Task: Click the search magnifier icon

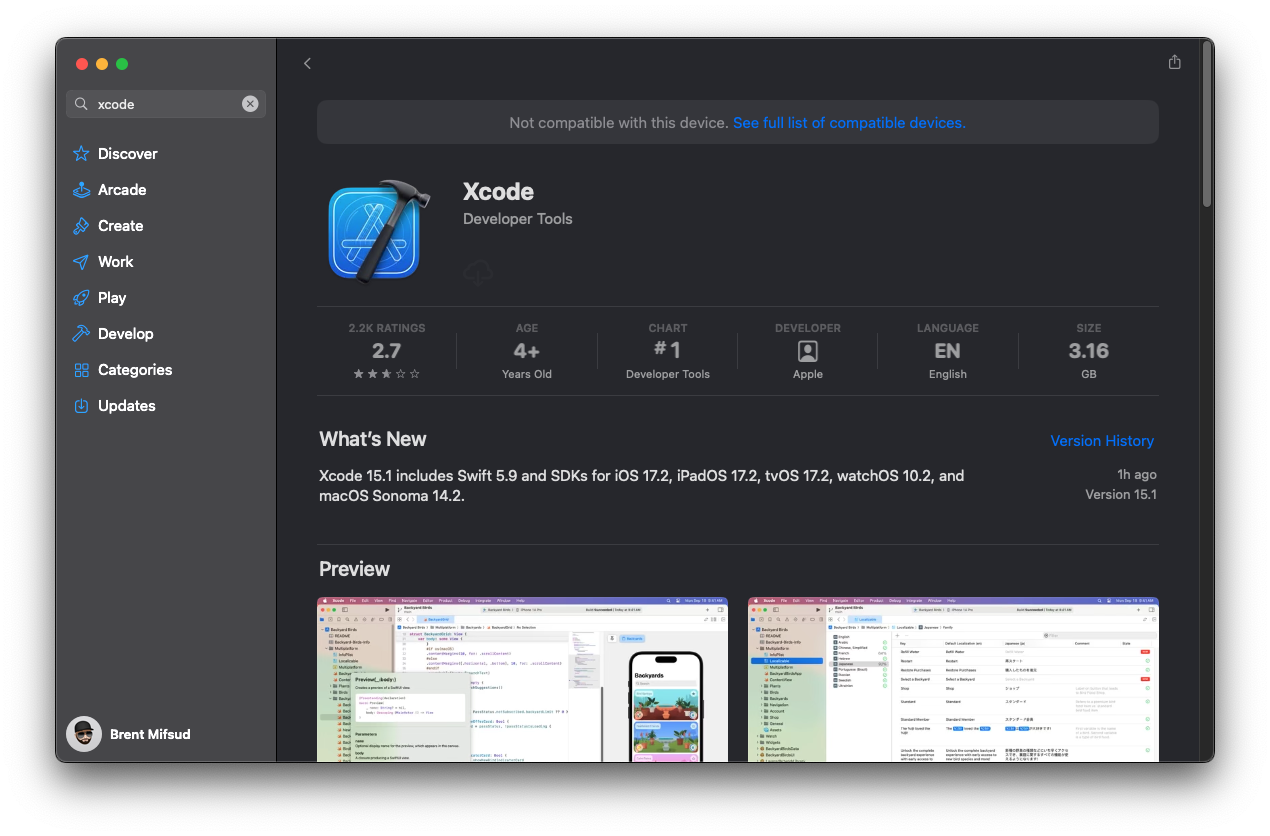Action: tap(81, 104)
